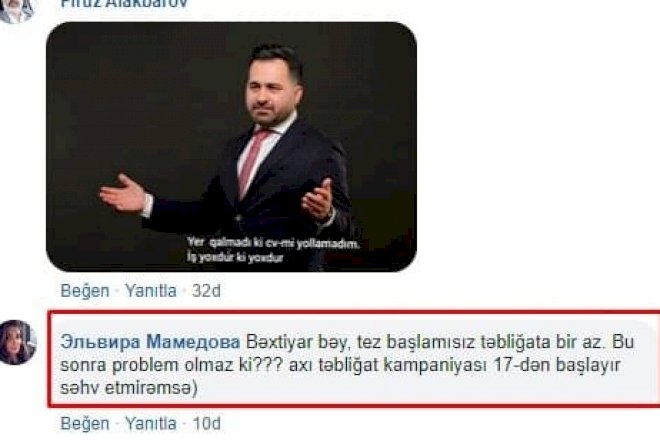Open Firuz Alakbarov's profile name link
This screenshot has width=660, height=441.
click(x=124, y=4)
